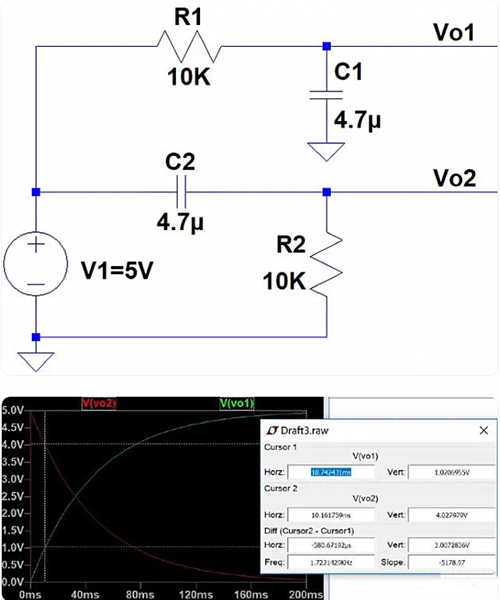
Task: Click the Cursor 1 Horz input field
Action: click(x=331, y=472)
